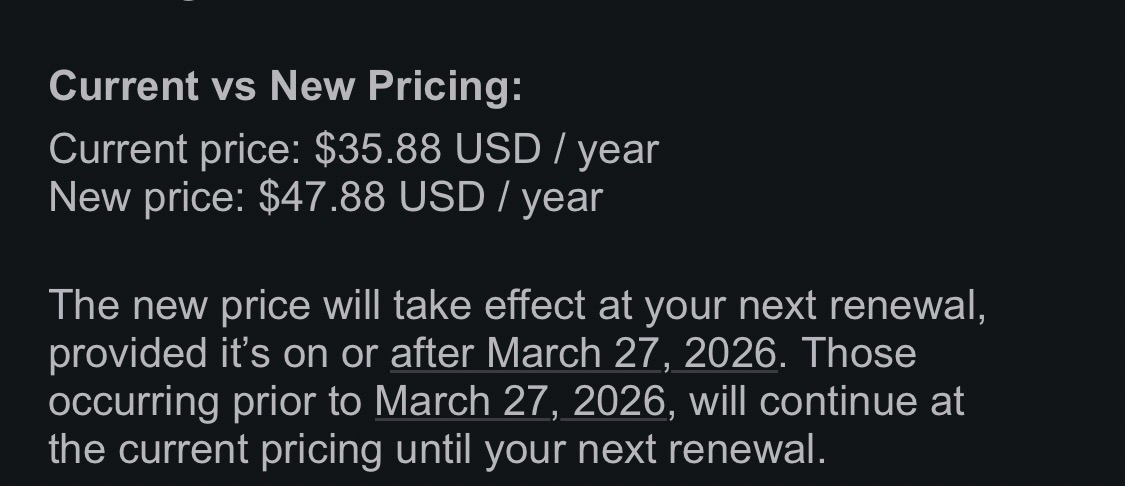
Task: Click the phrase "occurring prior to"
Action: 205,401
